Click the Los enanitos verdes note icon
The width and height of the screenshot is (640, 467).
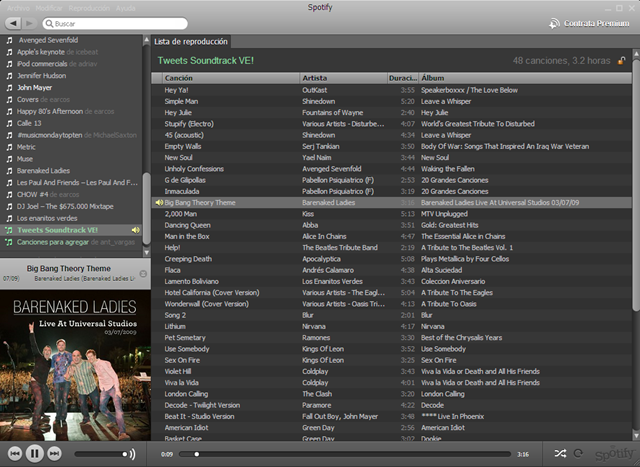tap(9, 218)
